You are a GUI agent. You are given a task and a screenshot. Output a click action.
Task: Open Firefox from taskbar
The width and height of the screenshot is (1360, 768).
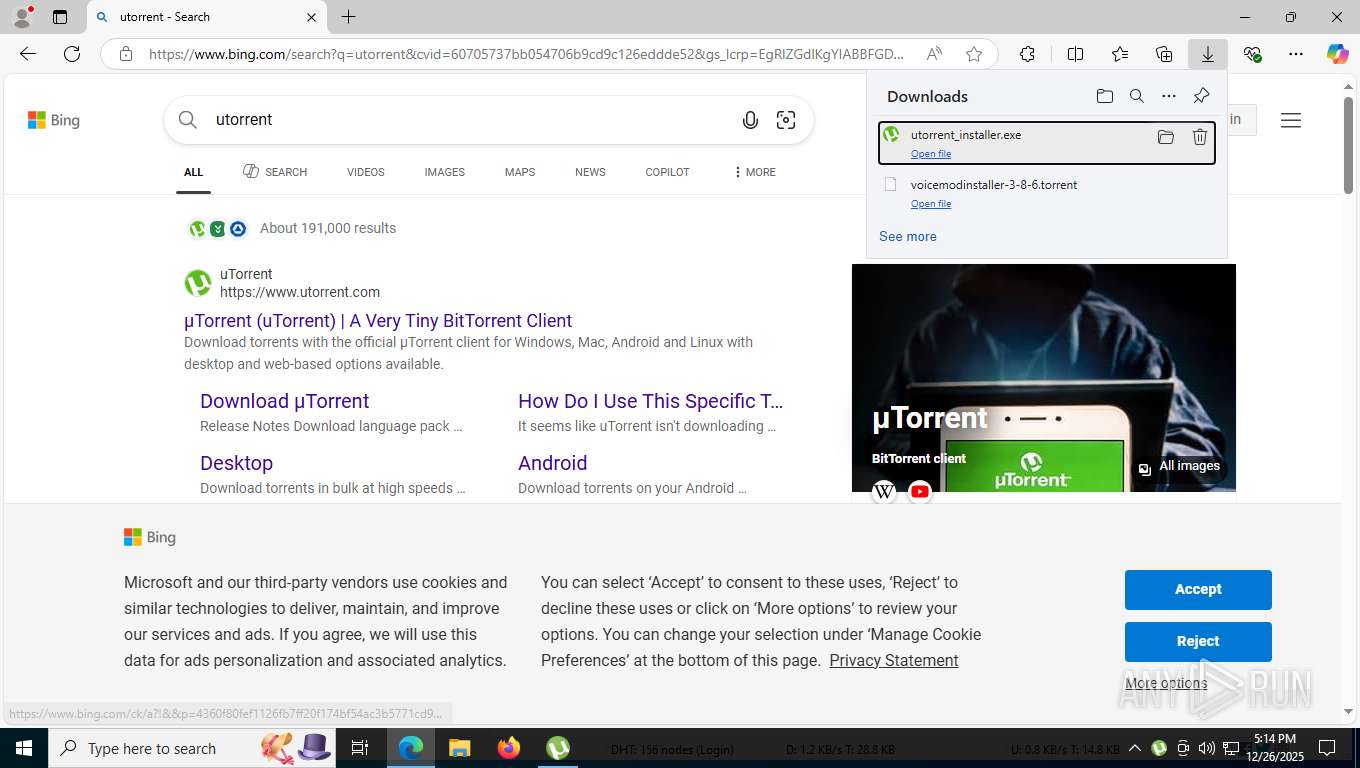509,748
